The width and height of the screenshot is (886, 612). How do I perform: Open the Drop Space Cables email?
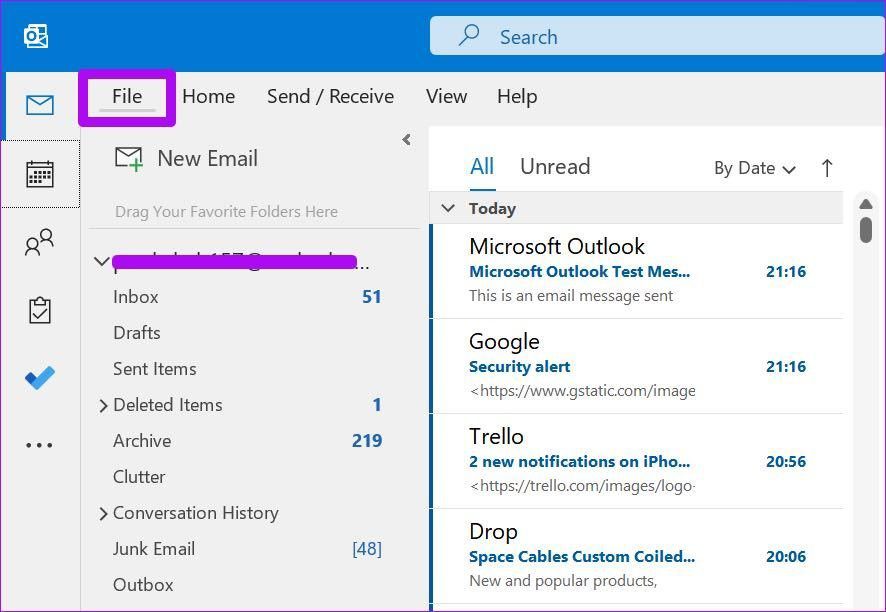(636, 556)
